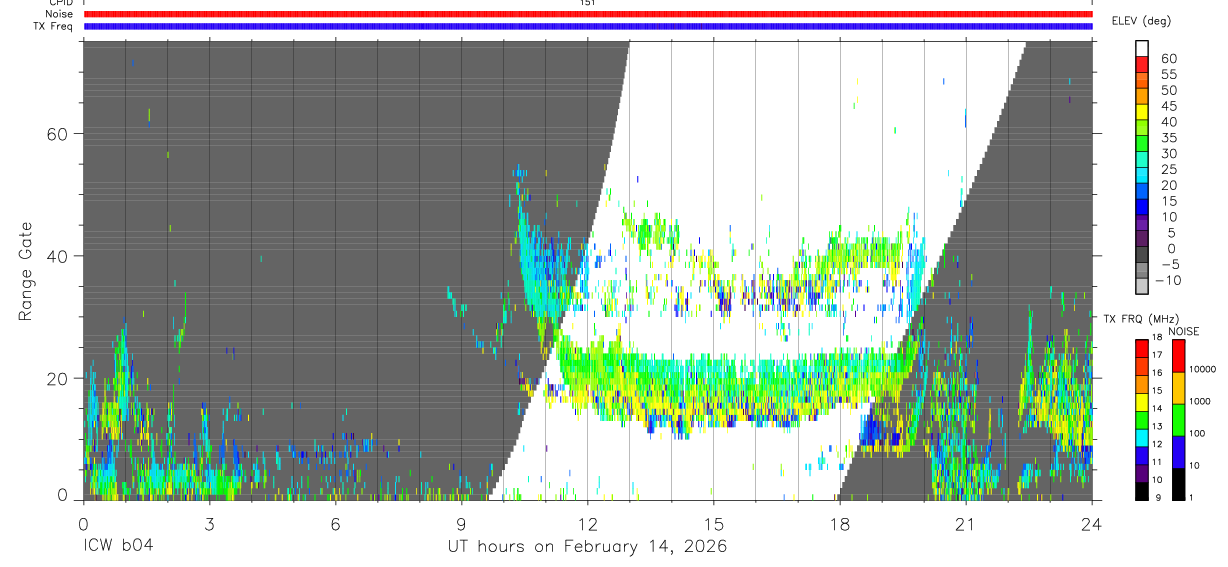The width and height of the screenshot is (1228, 567).
Task: Click the '1000' NOISE colorbar label
Action: pyautogui.click(x=1200, y=401)
